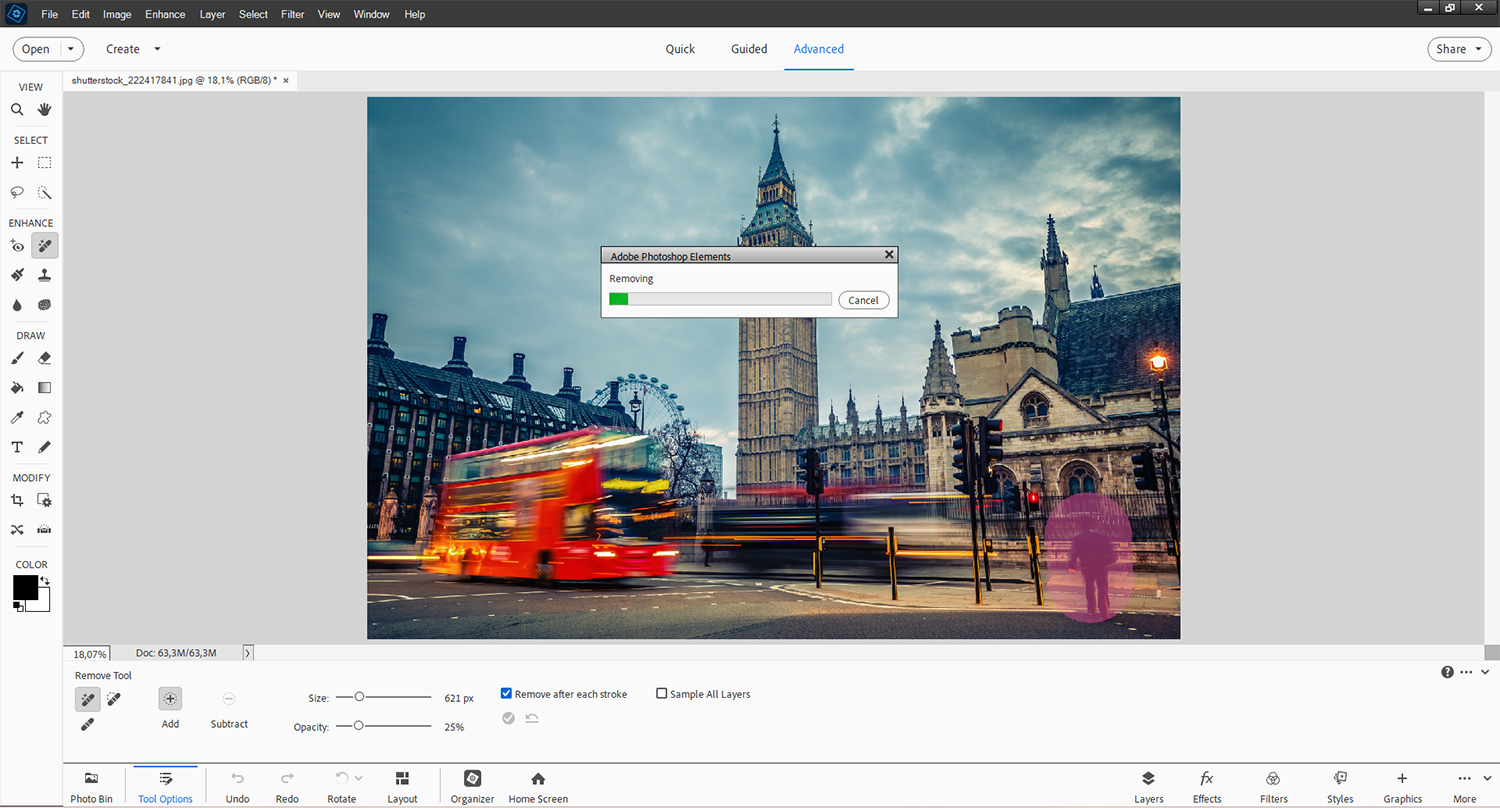1500x808 pixels.
Task: Pick the Clone Stamp tool
Action: (45, 275)
